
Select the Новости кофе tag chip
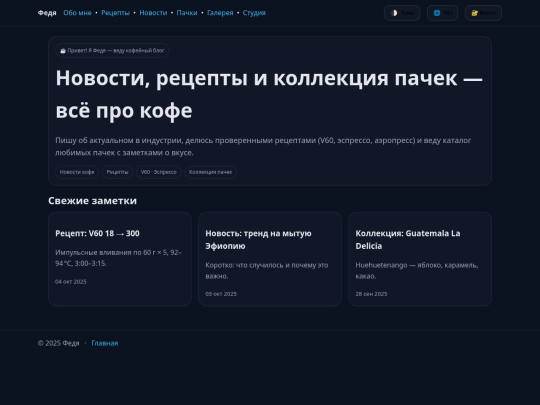click(x=77, y=172)
